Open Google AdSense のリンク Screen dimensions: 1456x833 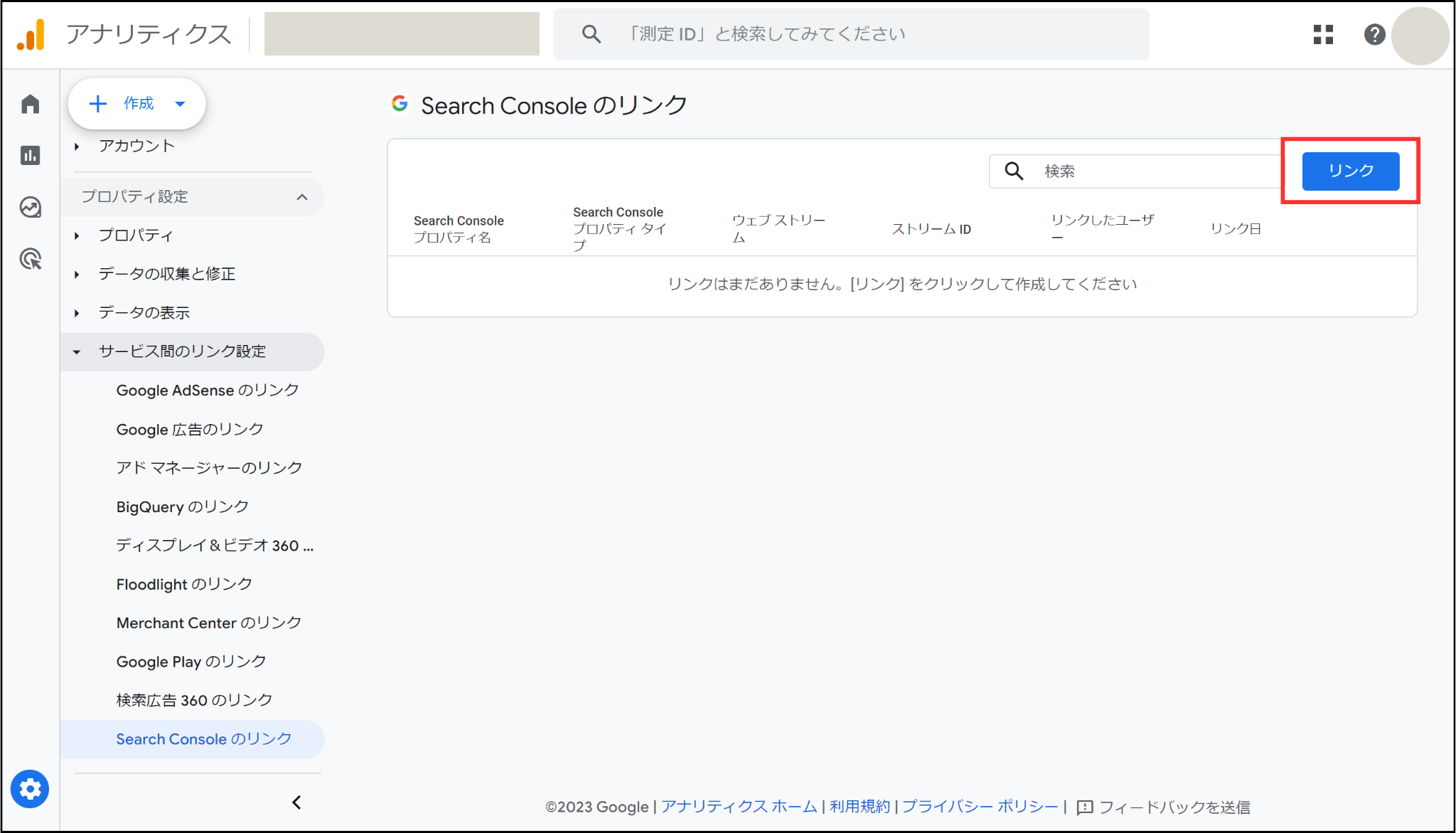click(x=208, y=391)
